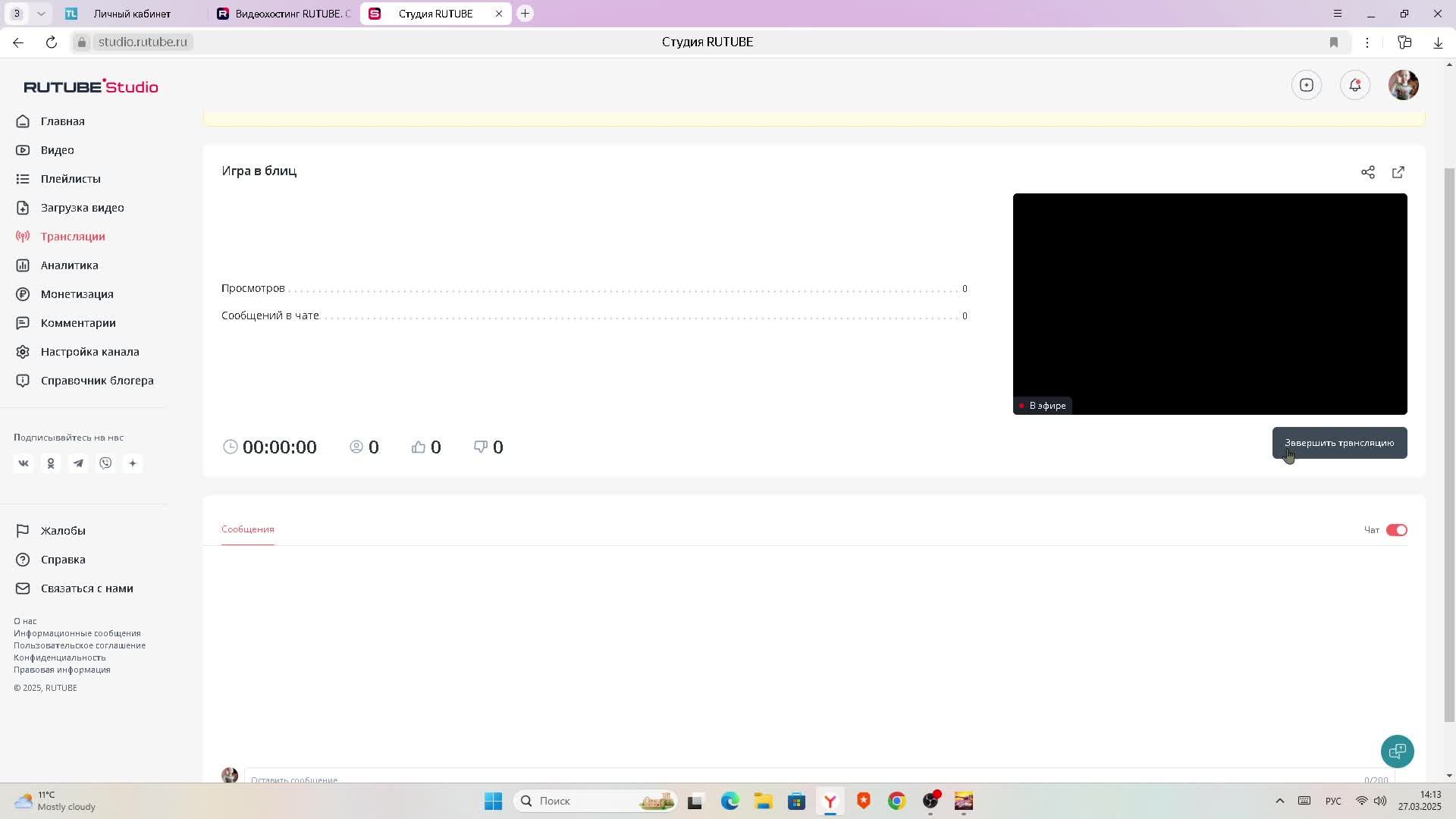Open Конфиденциальность footer link
The height and width of the screenshot is (819, 1456).
pos(60,657)
